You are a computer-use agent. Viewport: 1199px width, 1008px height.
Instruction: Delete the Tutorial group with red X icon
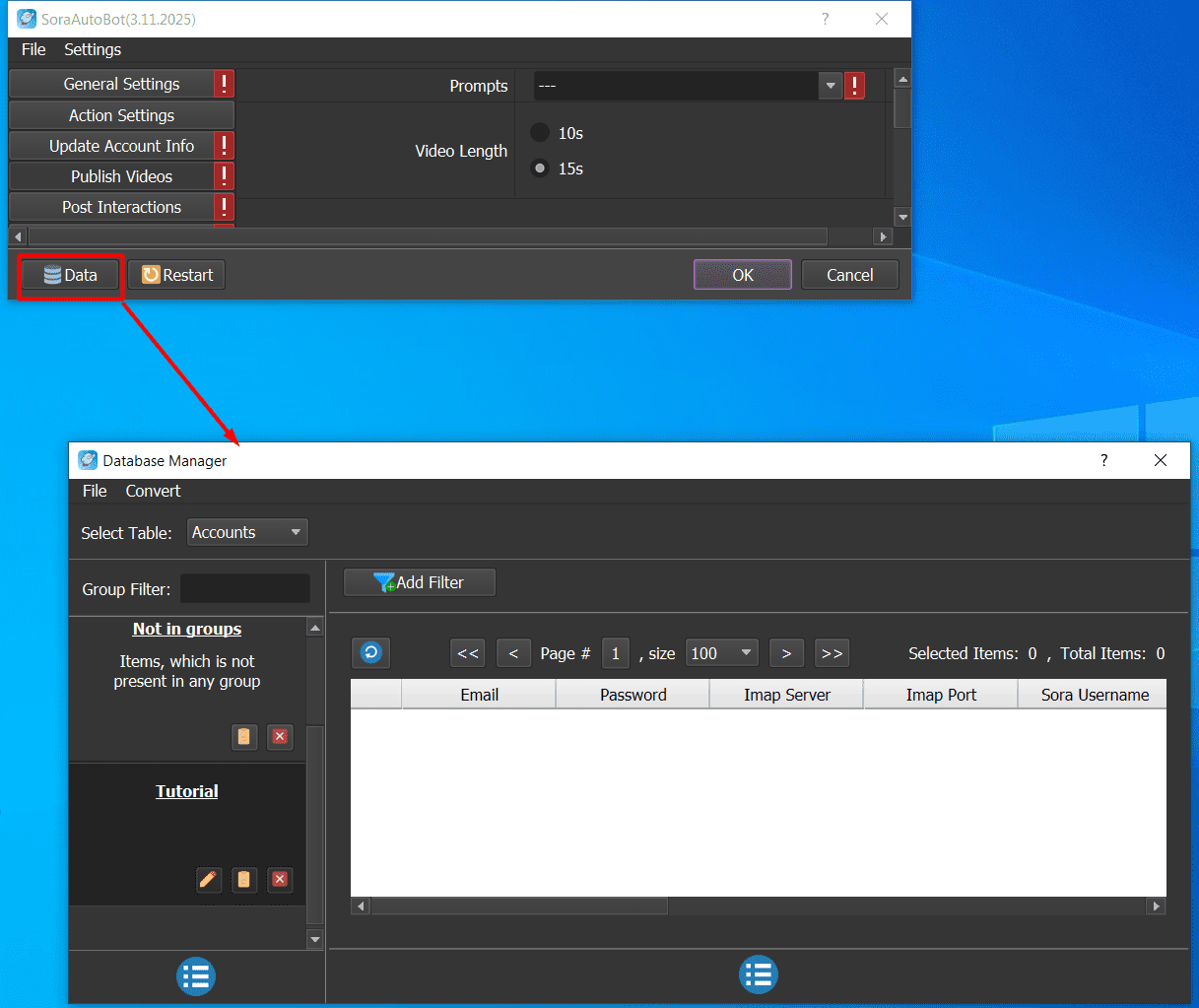(x=280, y=880)
